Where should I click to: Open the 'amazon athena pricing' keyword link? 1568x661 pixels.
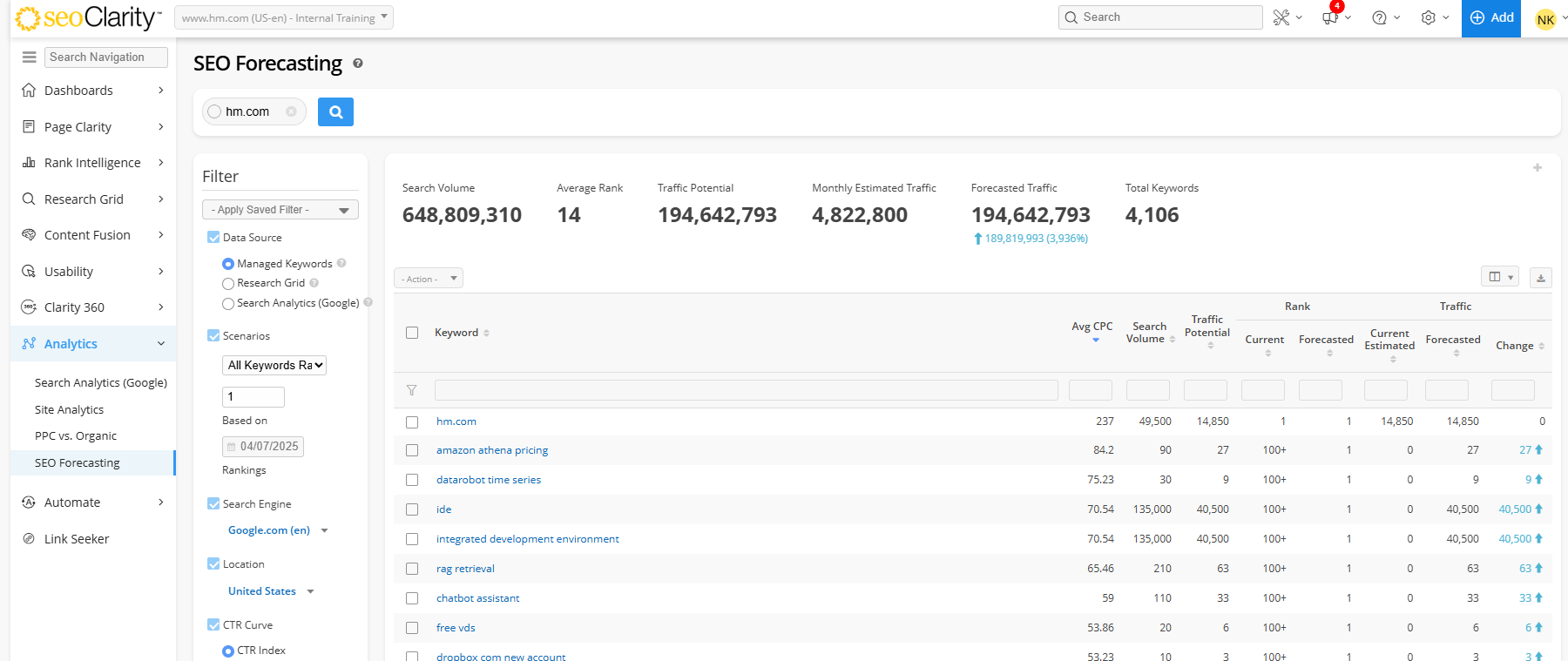coord(491,450)
